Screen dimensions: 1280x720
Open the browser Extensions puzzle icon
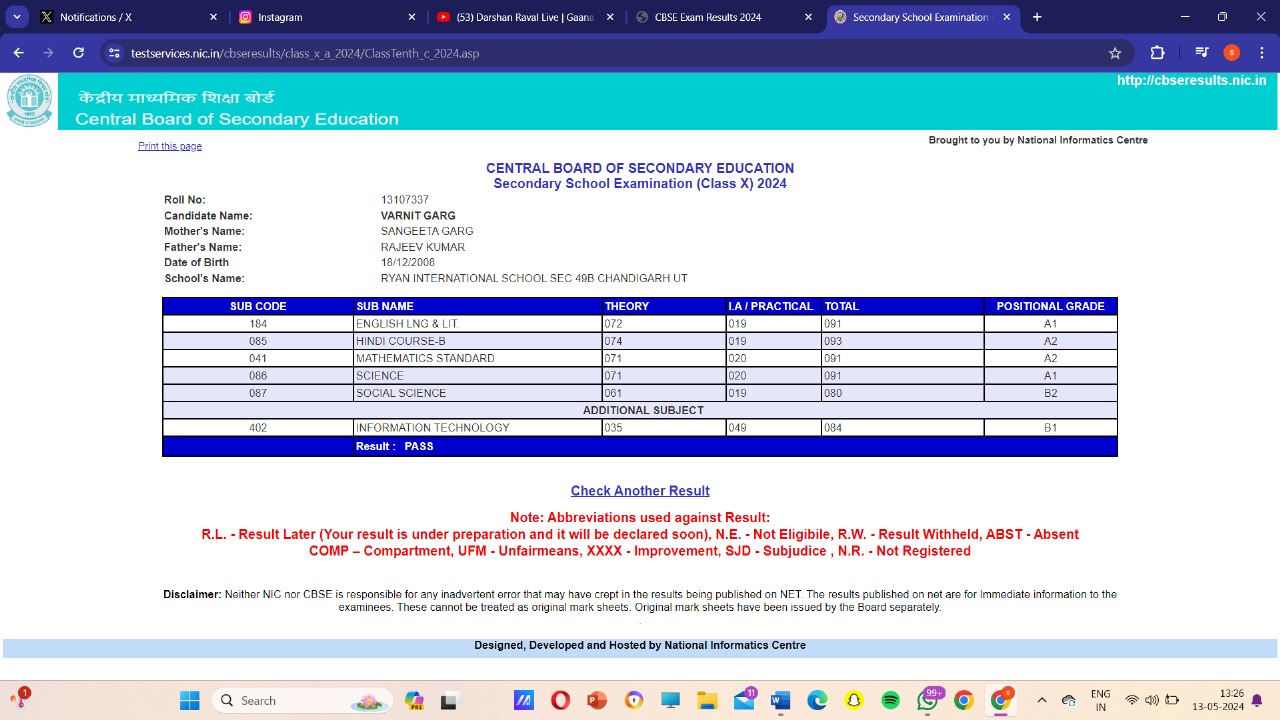click(x=1157, y=53)
